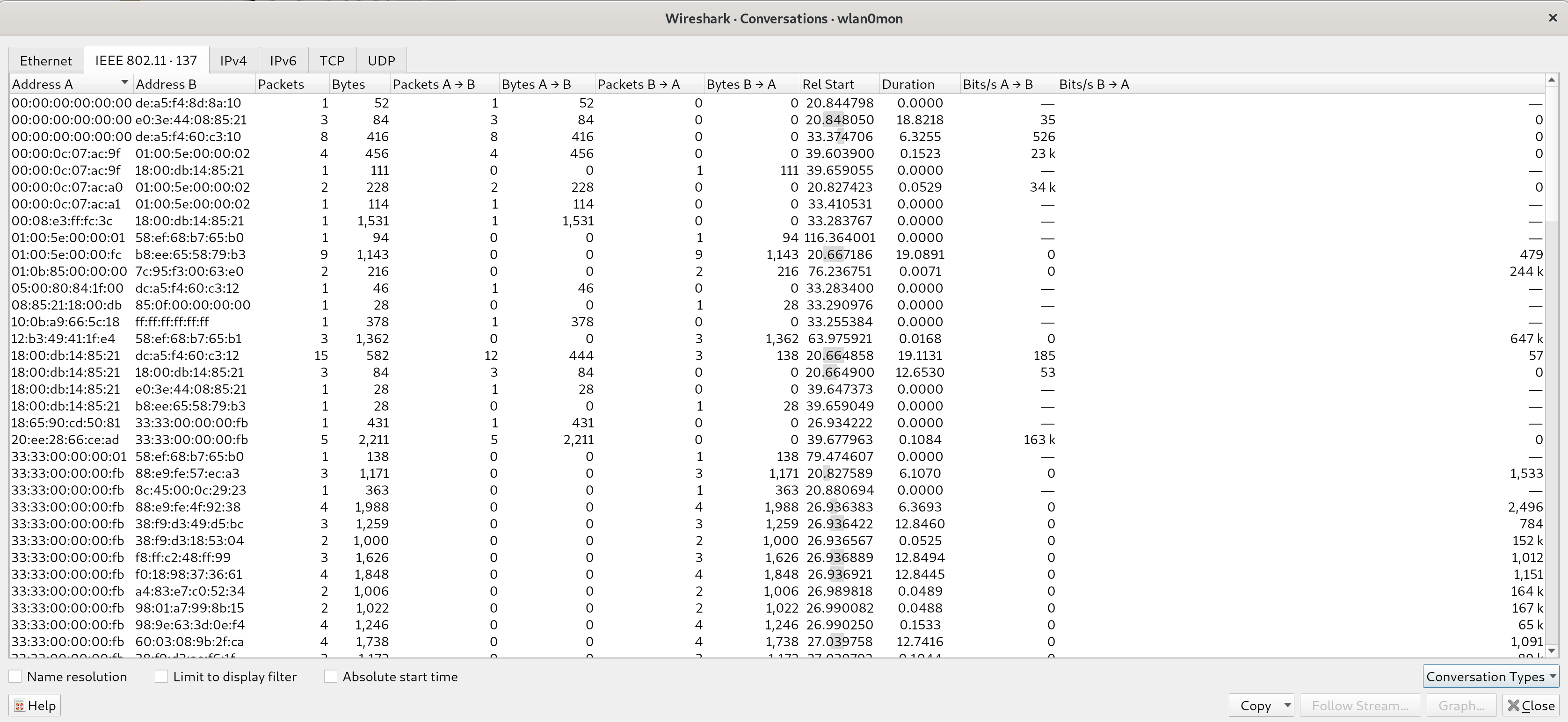Click scrollbar down arrow
This screenshot has width=1568, height=722.
(1552, 650)
